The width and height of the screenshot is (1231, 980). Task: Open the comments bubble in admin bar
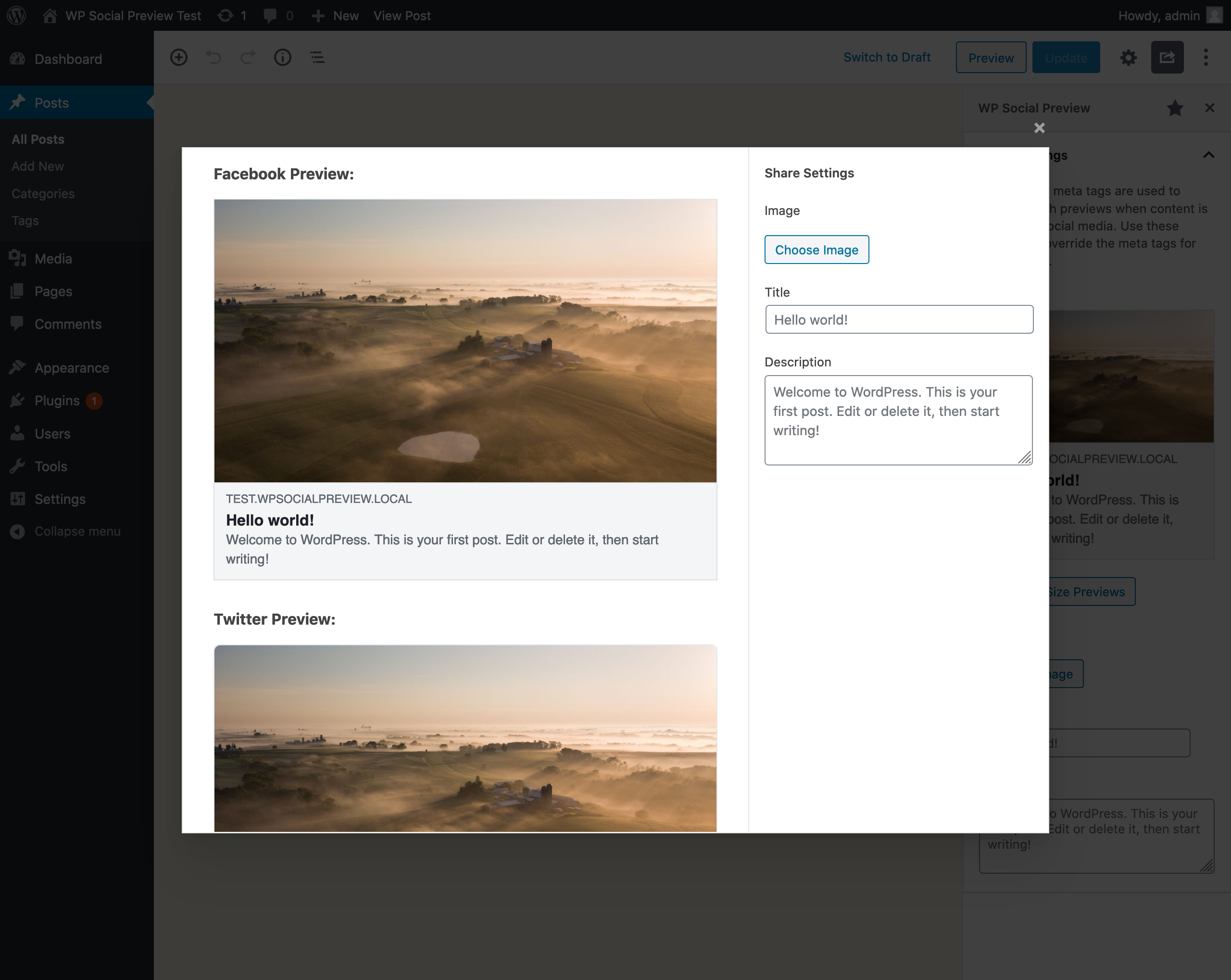pyautogui.click(x=278, y=15)
